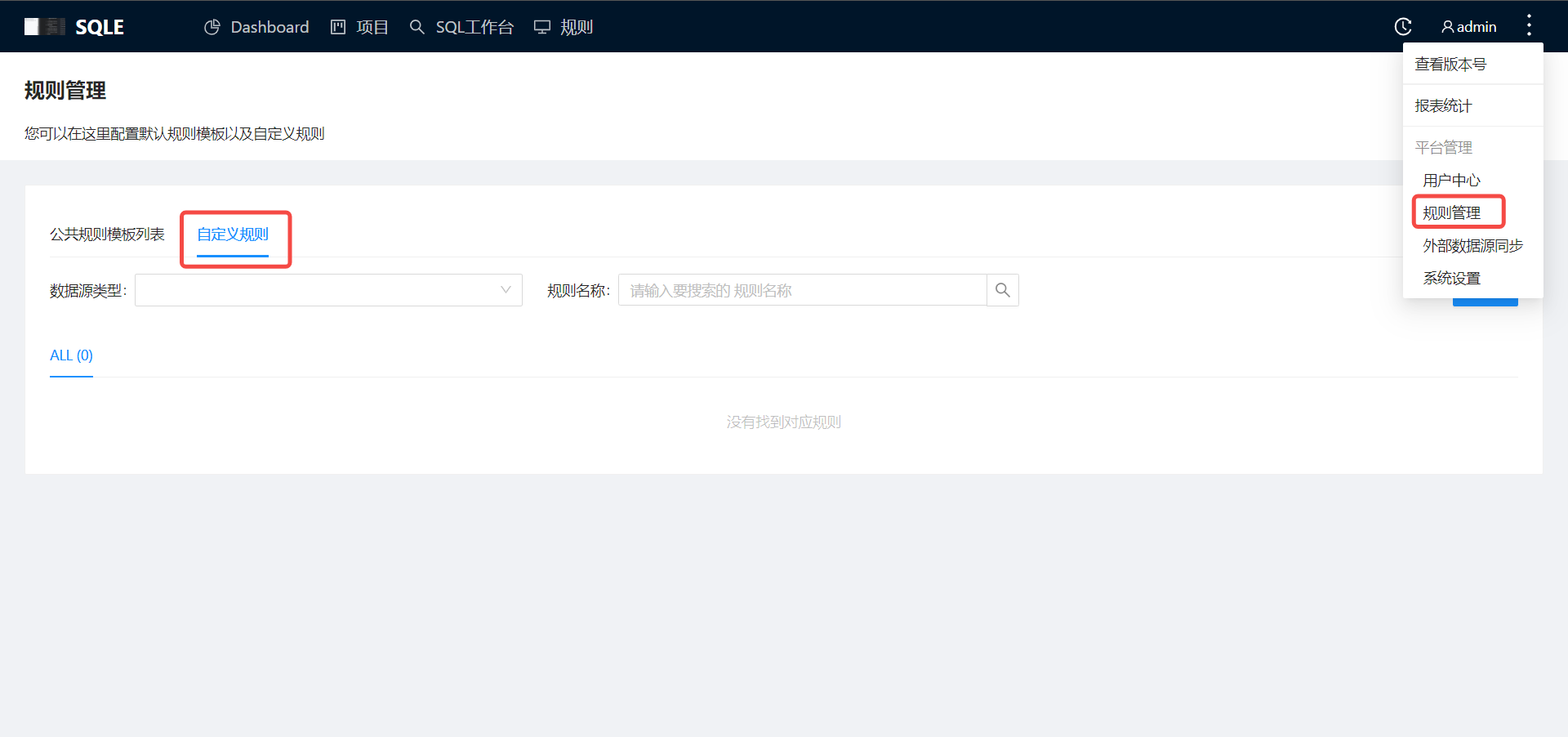Open the 规则 navigation item
The height and width of the screenshot is (737, 1568).
coord(563,27)
